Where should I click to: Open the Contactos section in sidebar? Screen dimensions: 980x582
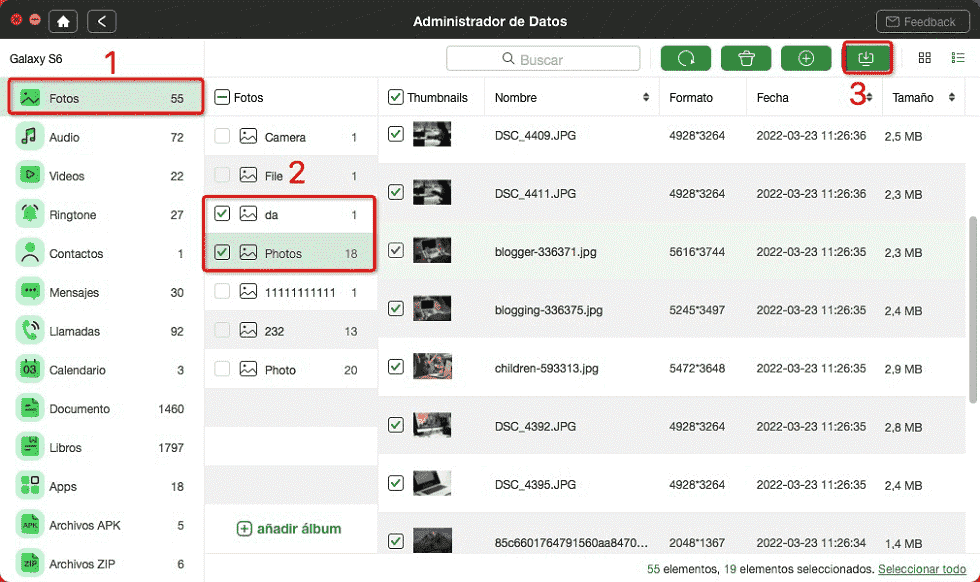(x=76, y=253)
